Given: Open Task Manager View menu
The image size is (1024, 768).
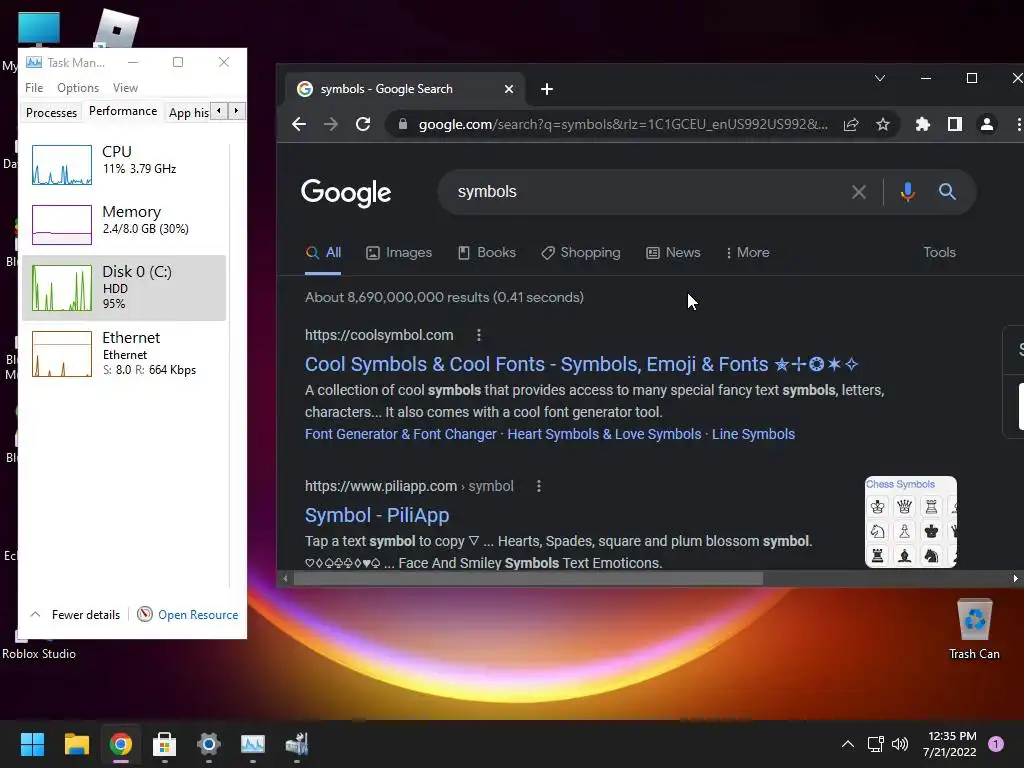Looking at the screenshot, I should point(125,88).
